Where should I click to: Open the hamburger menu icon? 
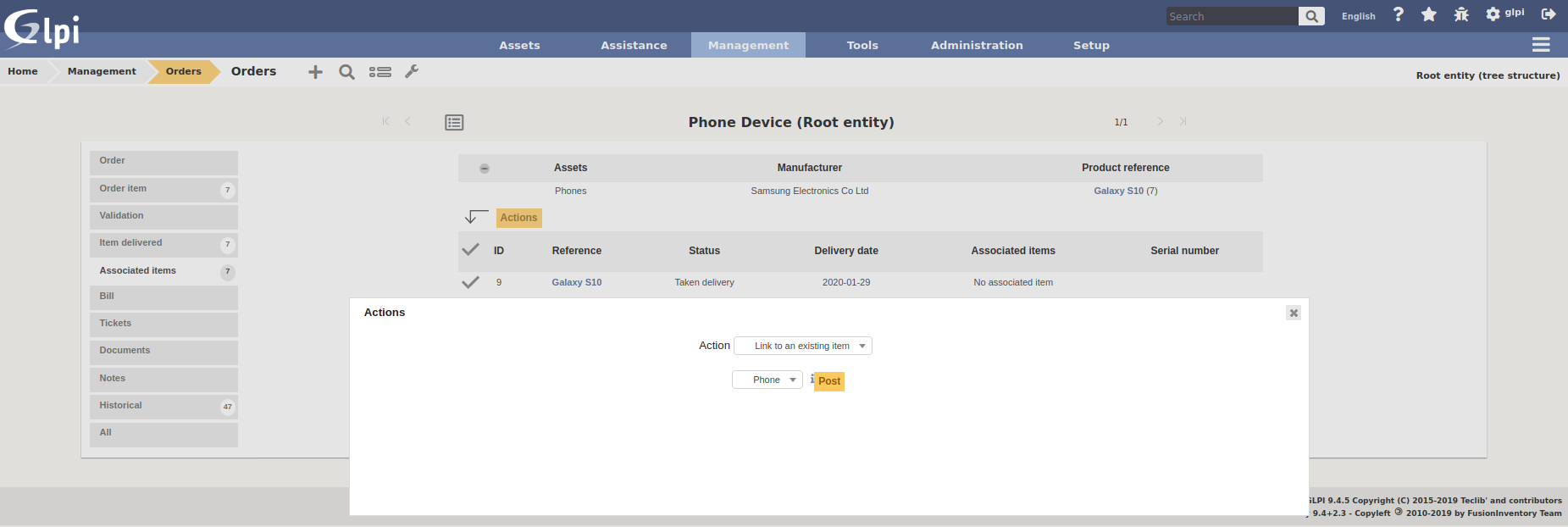point(1540,45)
